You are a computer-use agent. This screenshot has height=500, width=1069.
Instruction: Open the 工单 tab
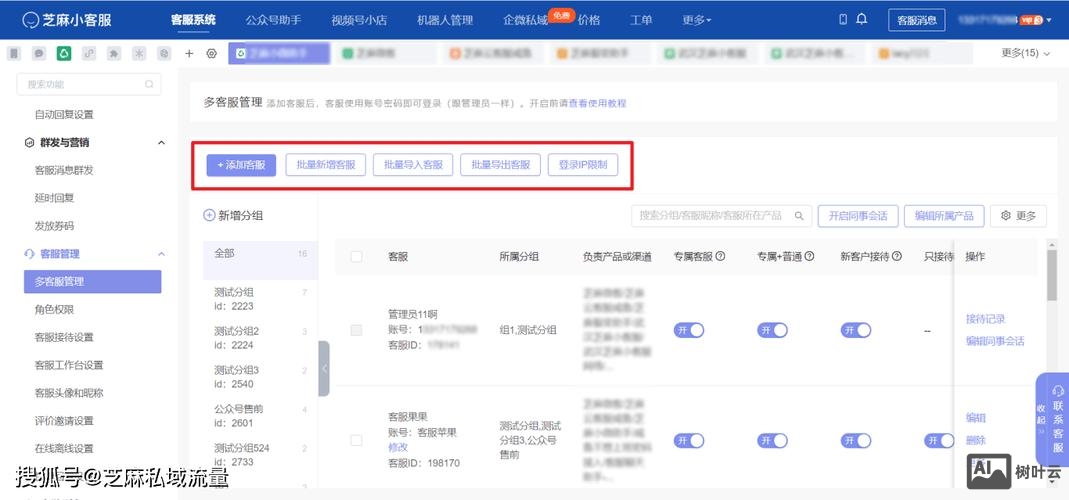pos(641,20)
